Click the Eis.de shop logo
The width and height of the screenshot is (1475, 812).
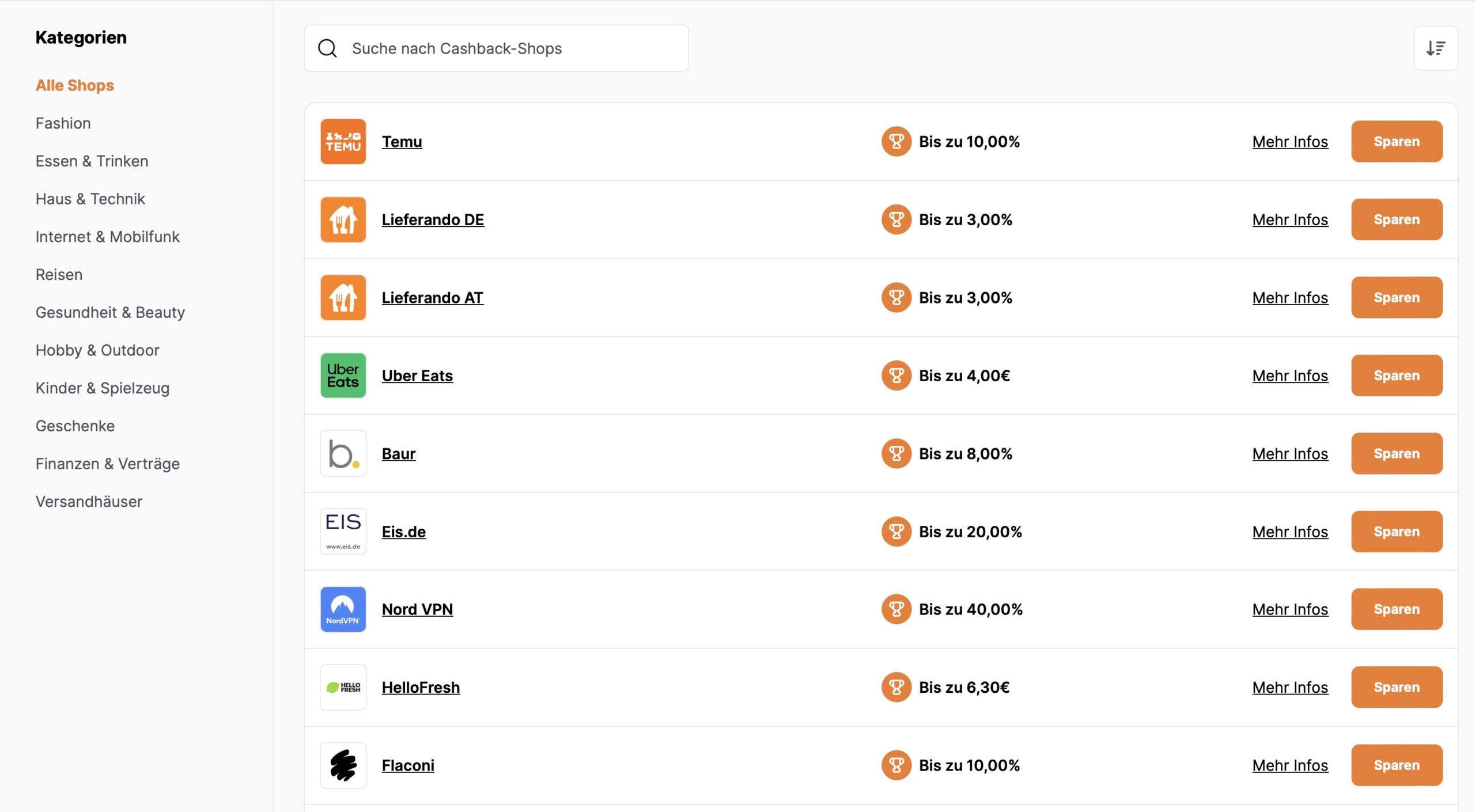[343, 532]
